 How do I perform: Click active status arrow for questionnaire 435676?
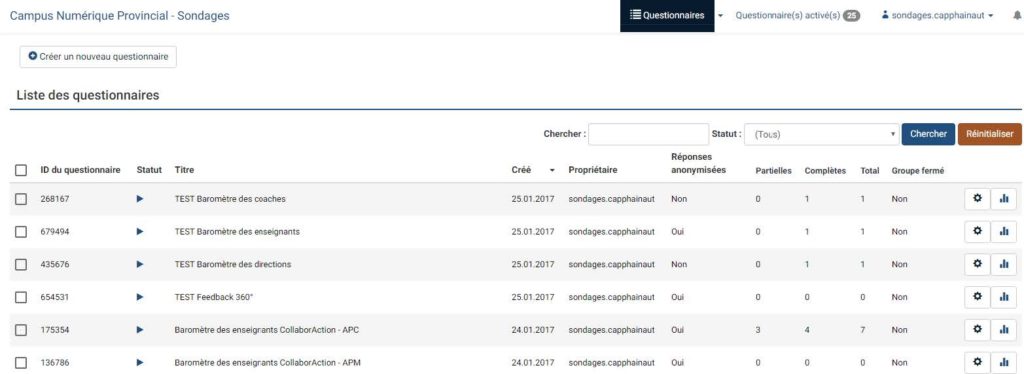[x=140, y=264]
